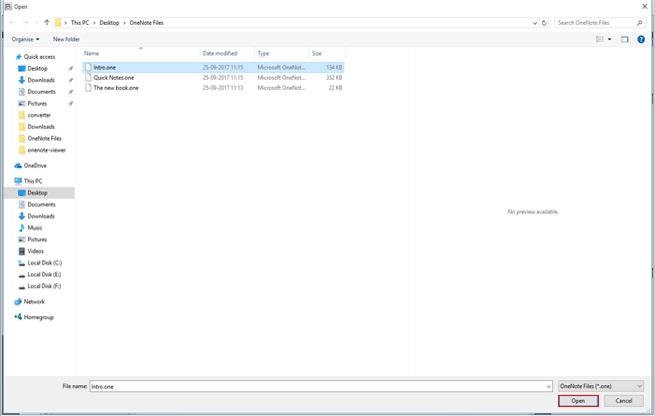Image resolution: width=655 pixels, height=416 pixels.
Task: Open OneDrive in sidebar
Action: point(35,166)
